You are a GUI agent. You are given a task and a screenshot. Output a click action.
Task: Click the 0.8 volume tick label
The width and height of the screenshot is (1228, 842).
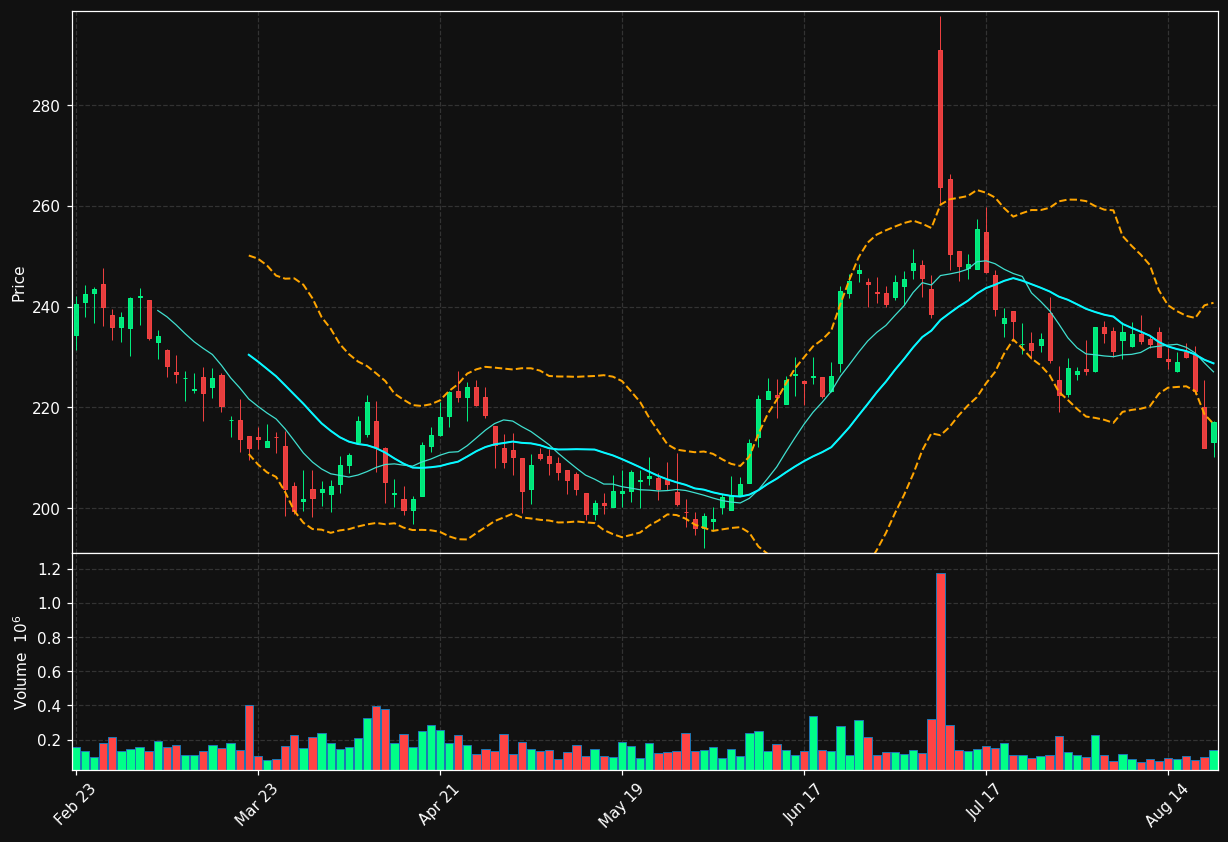[51, 638]
